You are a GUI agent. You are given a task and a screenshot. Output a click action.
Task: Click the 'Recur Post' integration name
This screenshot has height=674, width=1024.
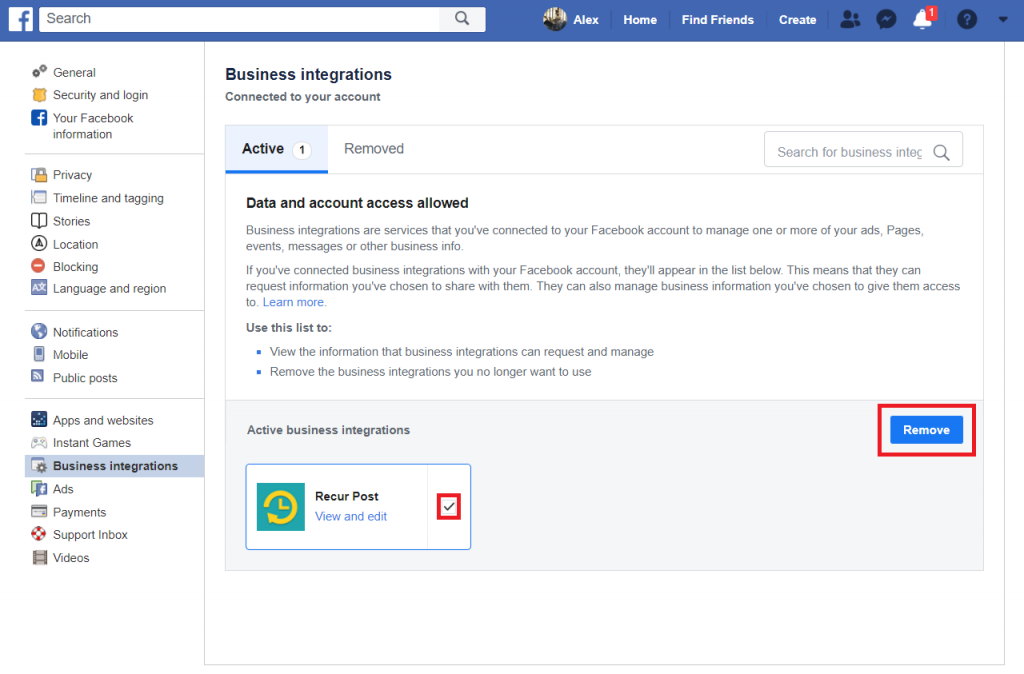tap(347, 496)
